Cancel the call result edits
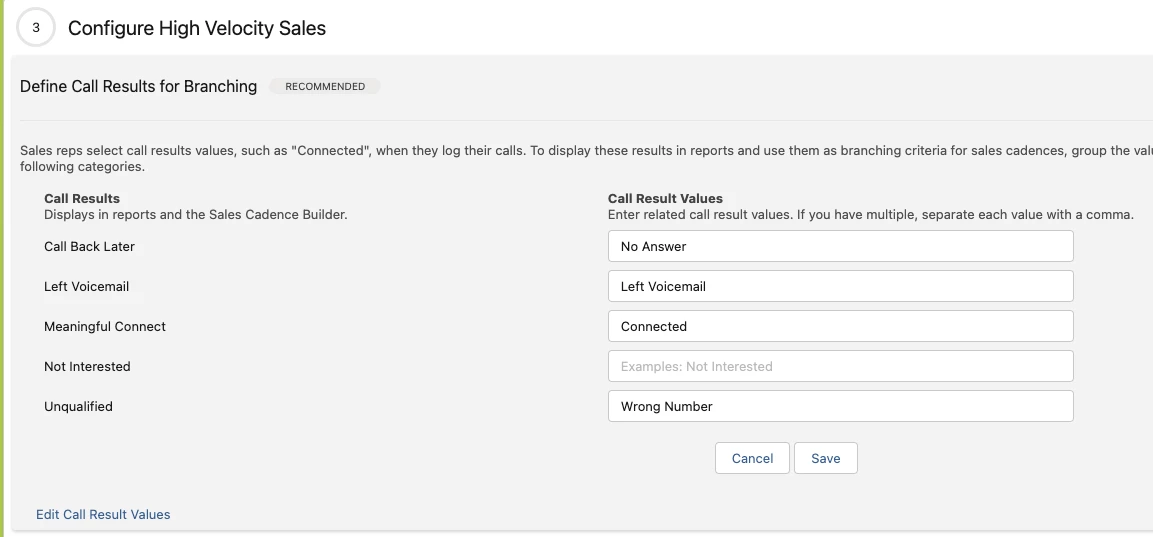Image resolution: width=1153 pixels, height=537 pixels. [x=752, y=458]
